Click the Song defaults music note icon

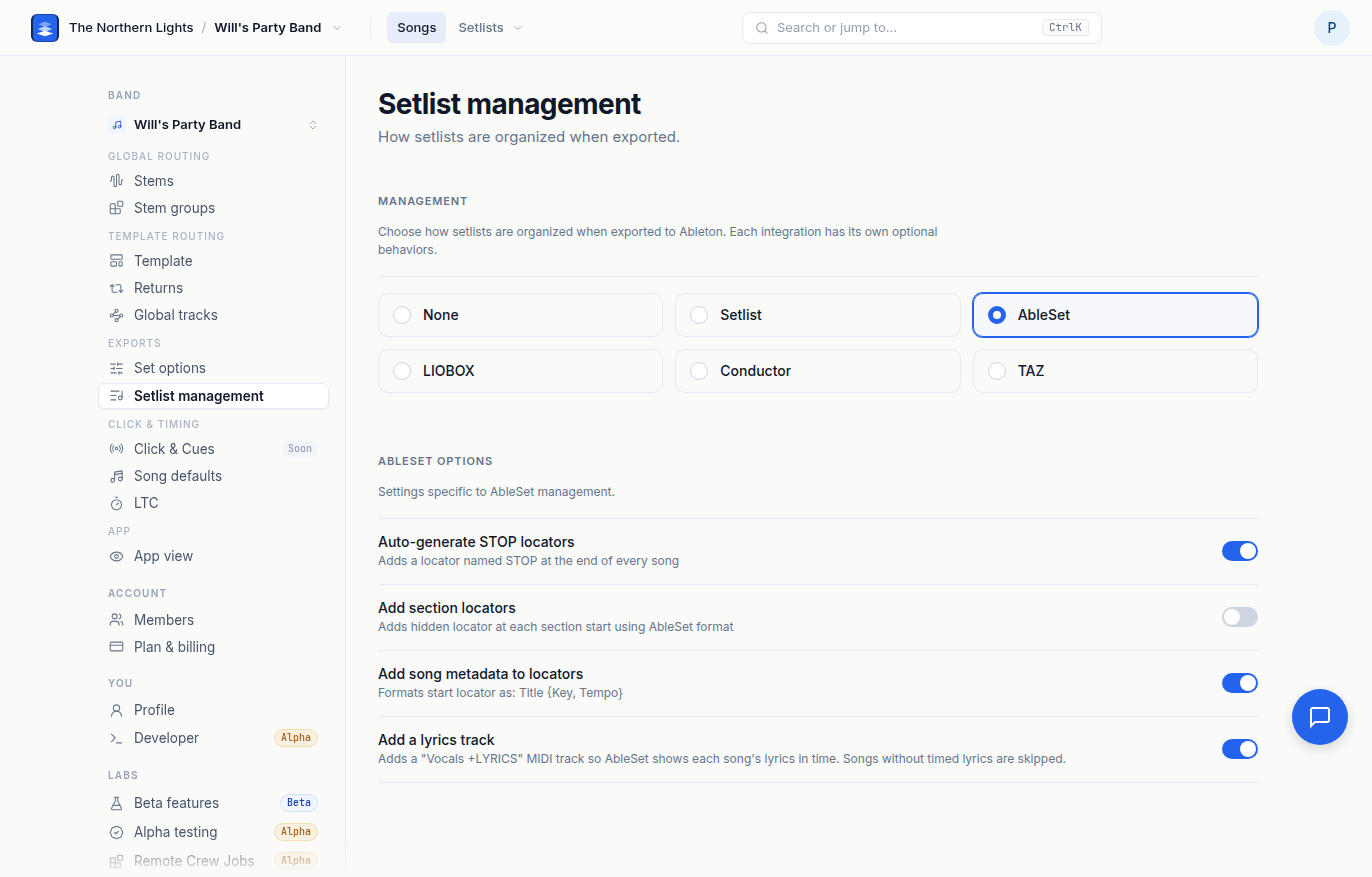click(116, 476)
